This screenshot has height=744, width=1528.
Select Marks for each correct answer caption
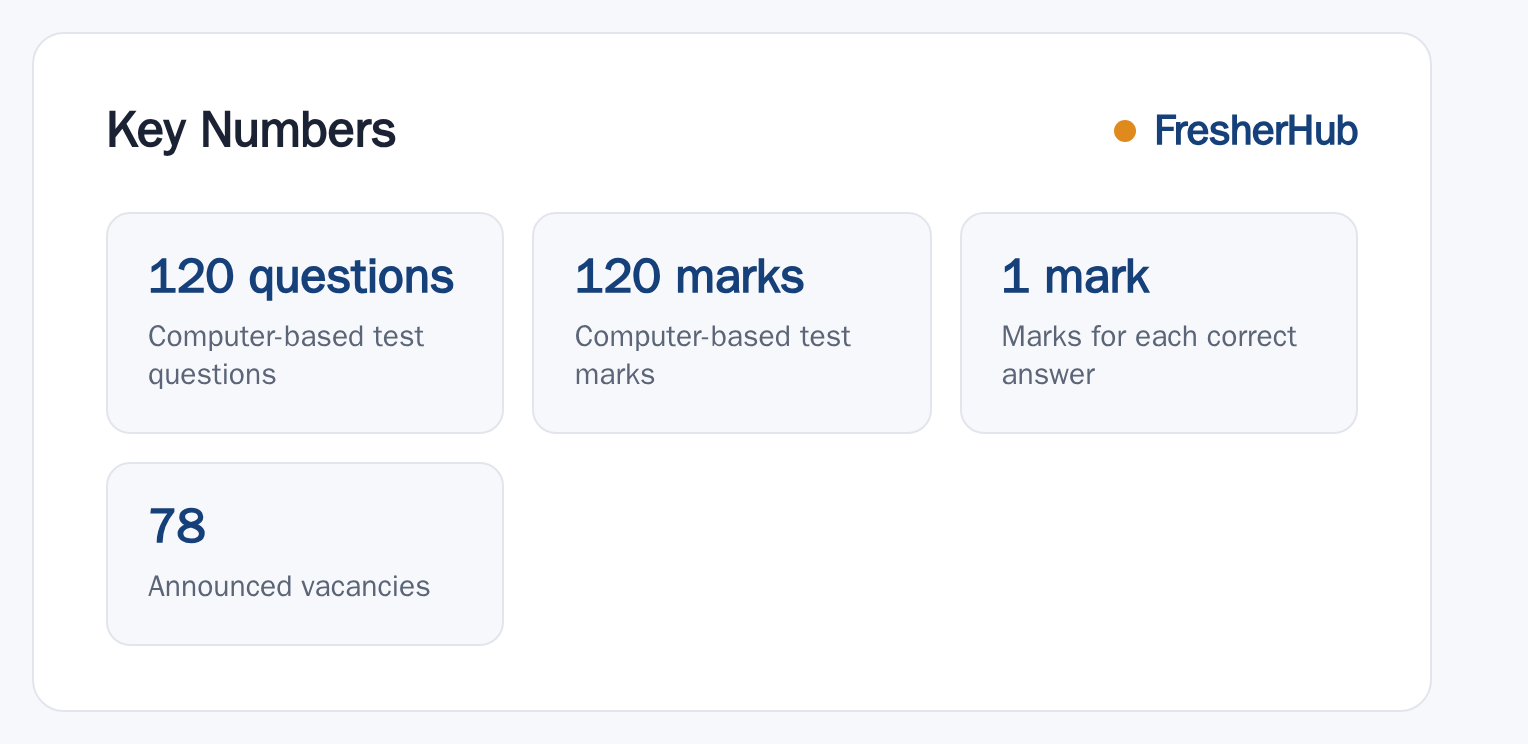pyautogui.click(x=1149, y=355)
